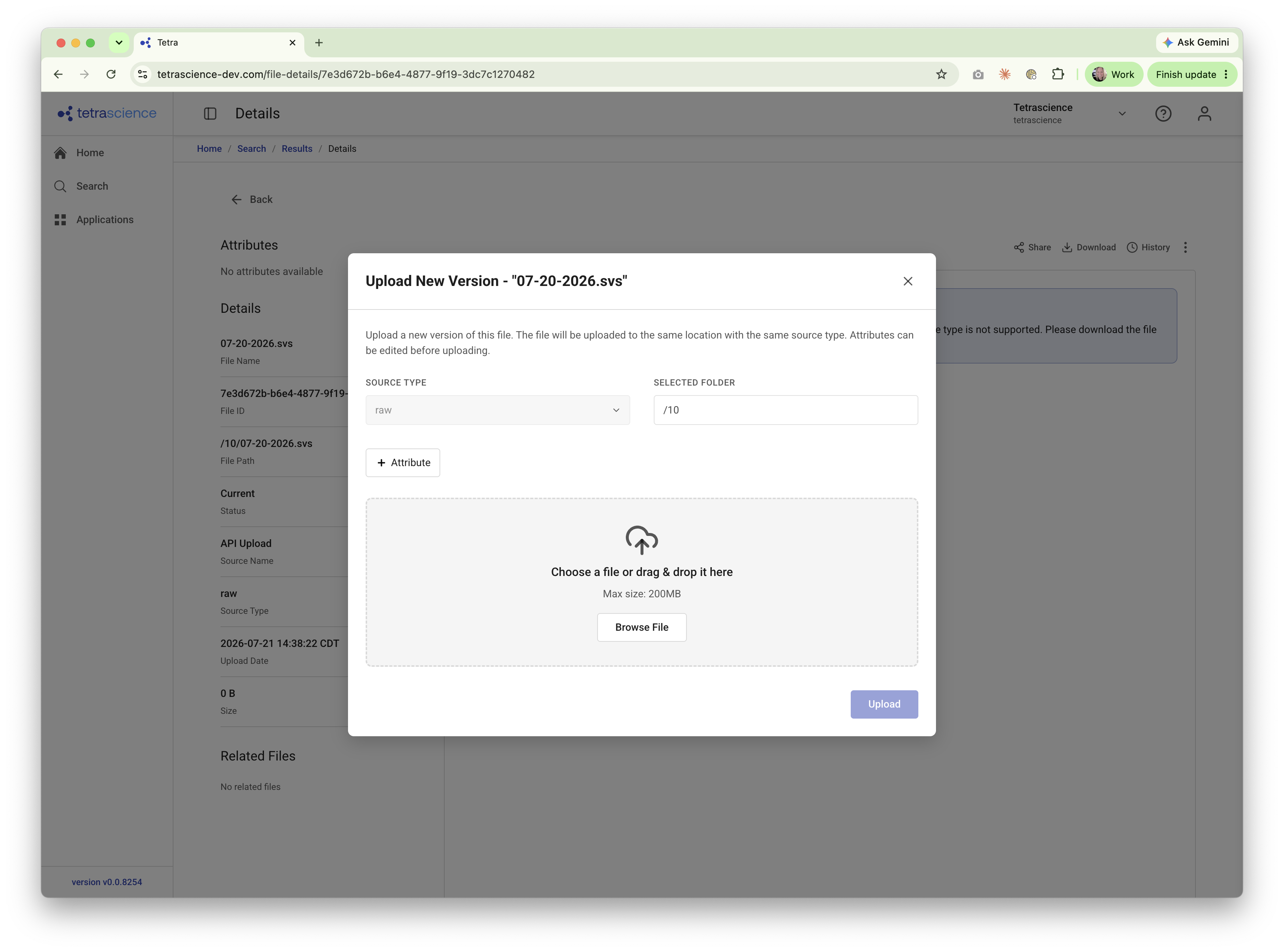Viewport: 1284px width, 952px height.
Task: Click the cookie extension icon
Action: (1030, 74)
